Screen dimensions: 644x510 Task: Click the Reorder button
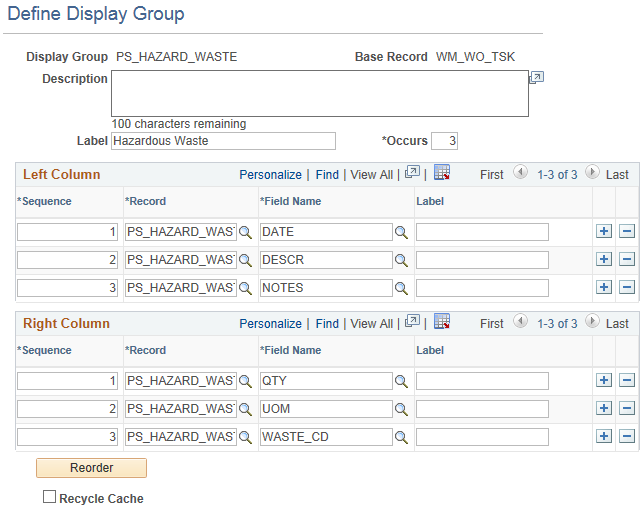pos(91,468)
